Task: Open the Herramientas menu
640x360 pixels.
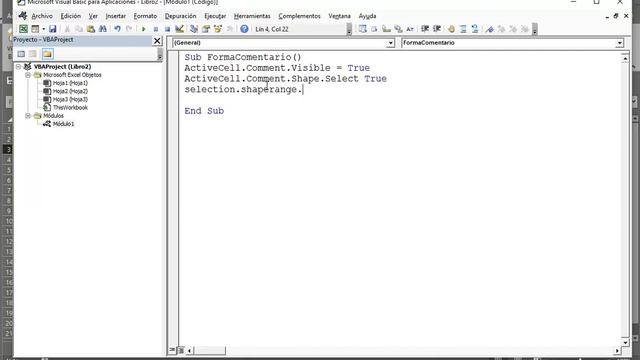Action: (252, 16)
